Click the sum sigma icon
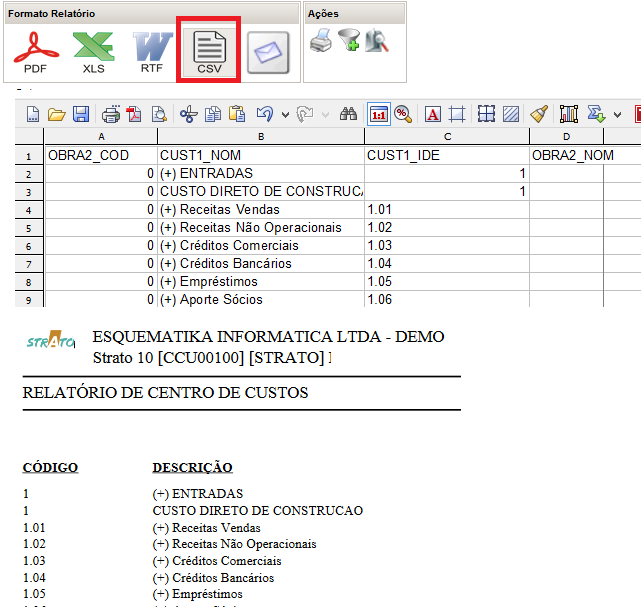641x607 pixels. click(x=596, y=114)
